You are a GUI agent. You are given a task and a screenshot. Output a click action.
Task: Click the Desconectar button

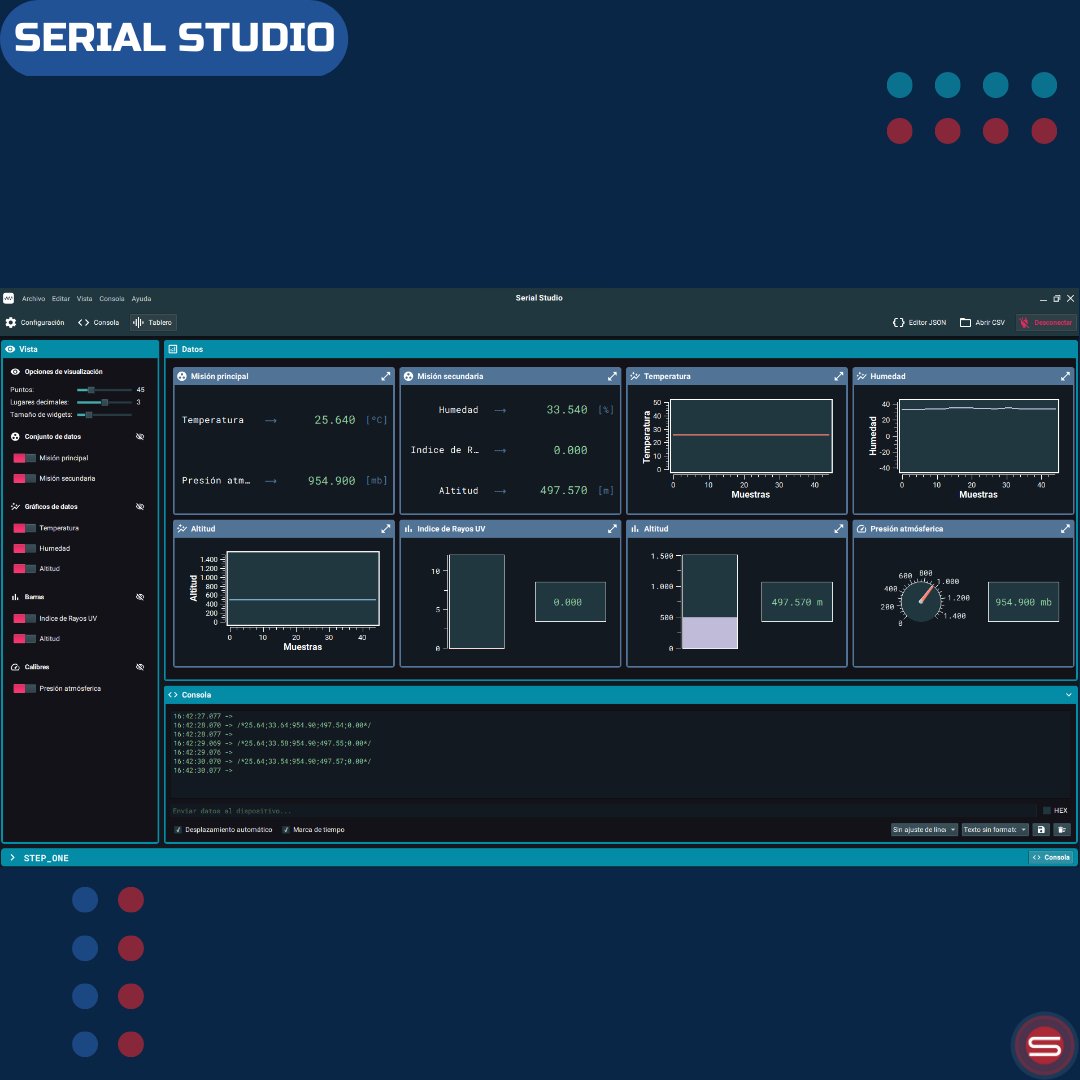1046,322
